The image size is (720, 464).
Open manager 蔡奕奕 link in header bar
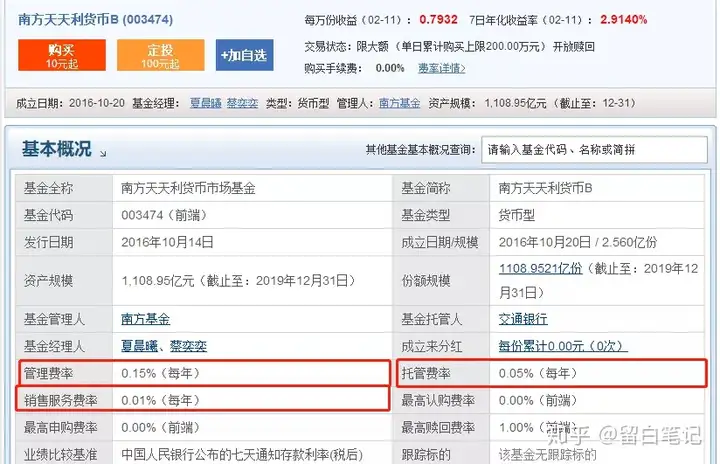point(242,103)
